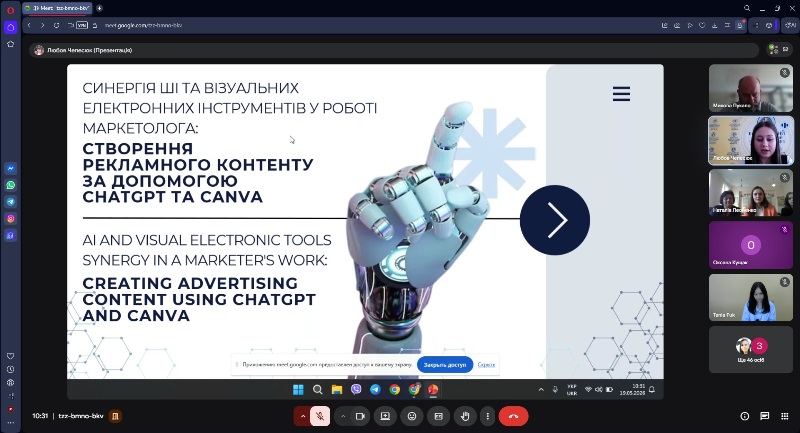This screenshot has width=800, height=433.
Task: Toggle the camera in Meet controls
Action: 360,416
